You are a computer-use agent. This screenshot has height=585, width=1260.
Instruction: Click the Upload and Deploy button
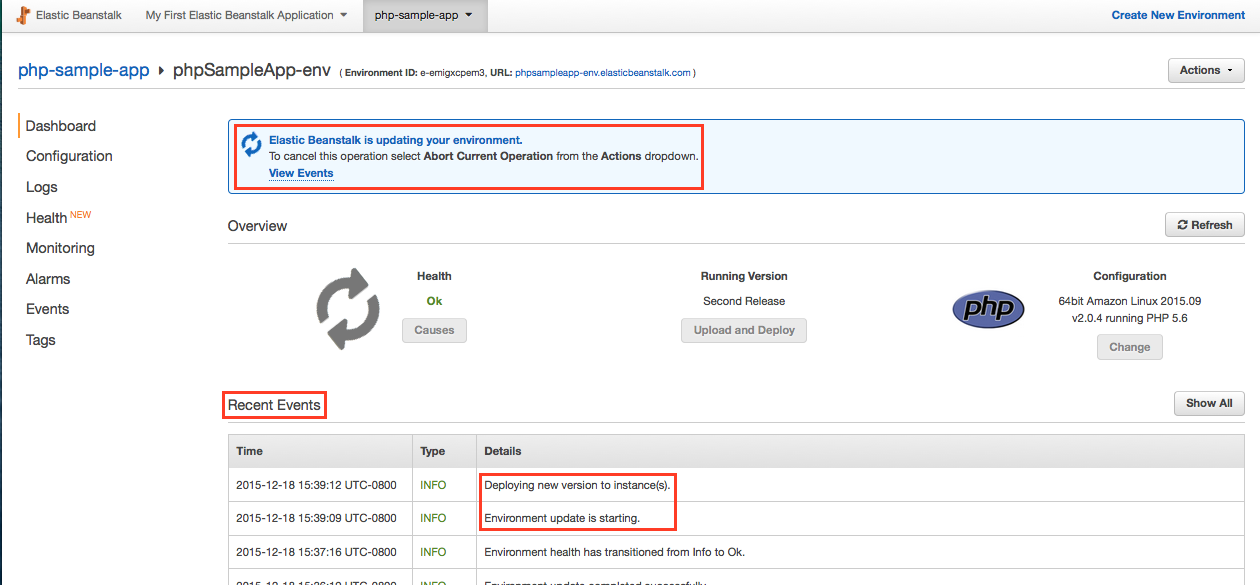point(744,330)
